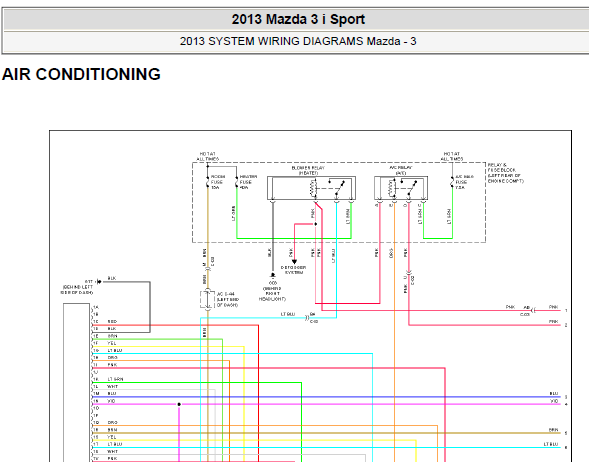Click the ground symbol above Right Headlight
This screenshot has width=589, height=462.
[273, 276]
